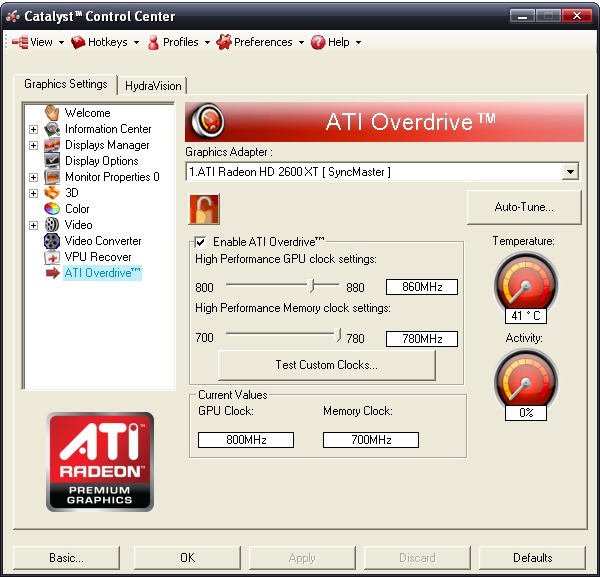This screenshot has height=577, width=600.
Task: Click the unlock padlock icon
Action: (x=204, y=209)
